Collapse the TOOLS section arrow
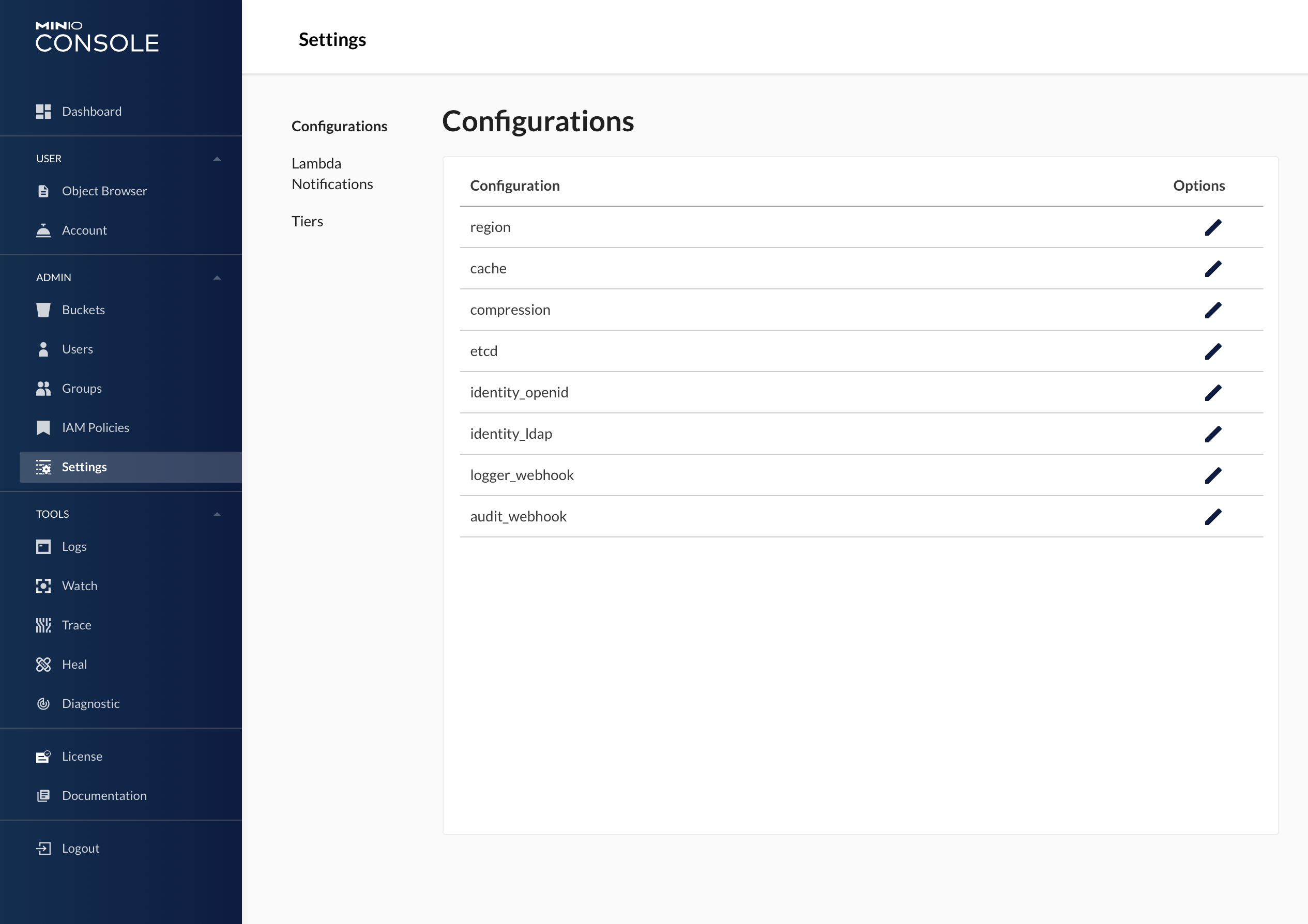Image resolution: width=1308 pixels, height=924 pixels. point(217,514)
